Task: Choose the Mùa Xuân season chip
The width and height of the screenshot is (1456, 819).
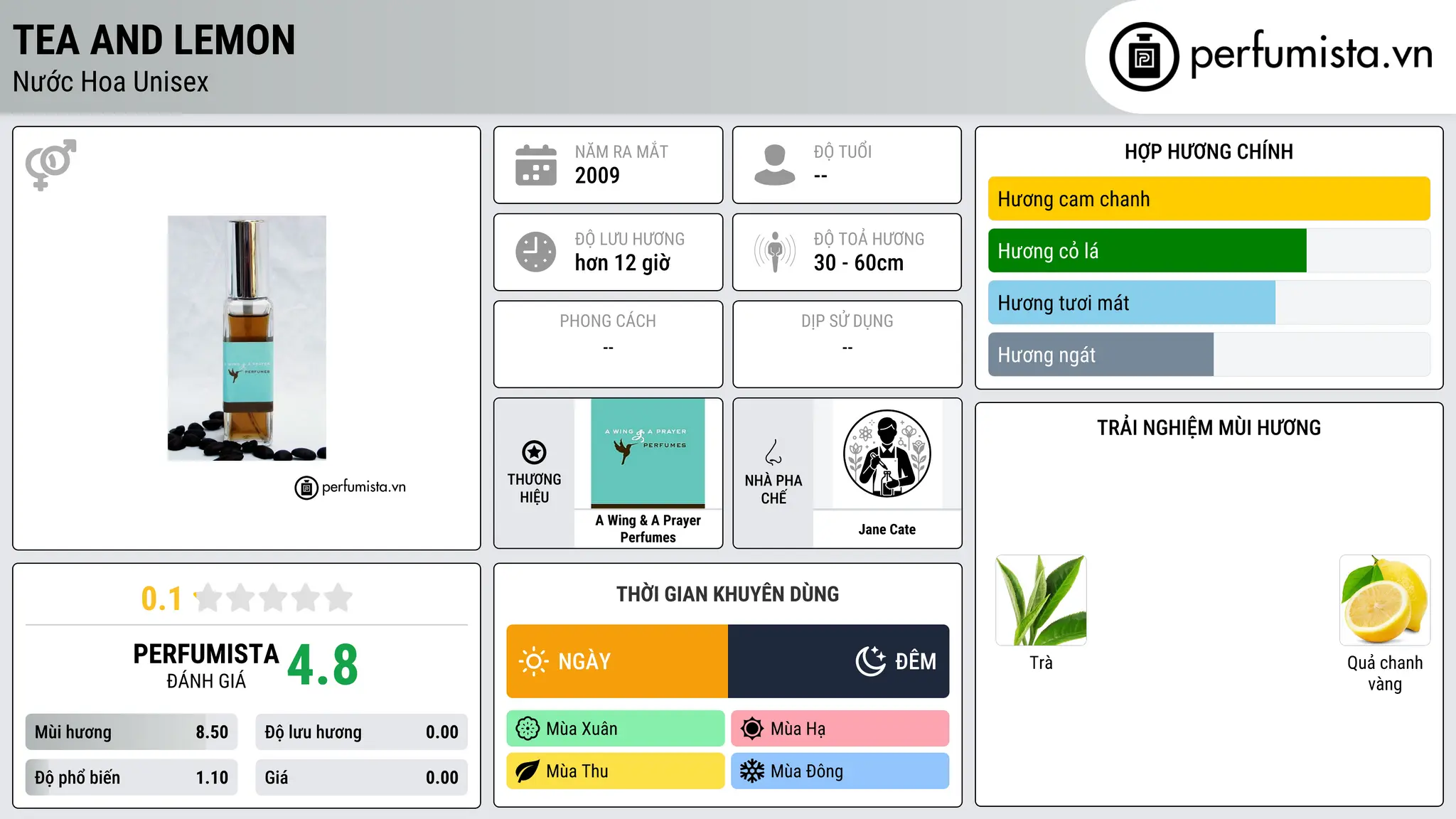Action: coord(616,729)
